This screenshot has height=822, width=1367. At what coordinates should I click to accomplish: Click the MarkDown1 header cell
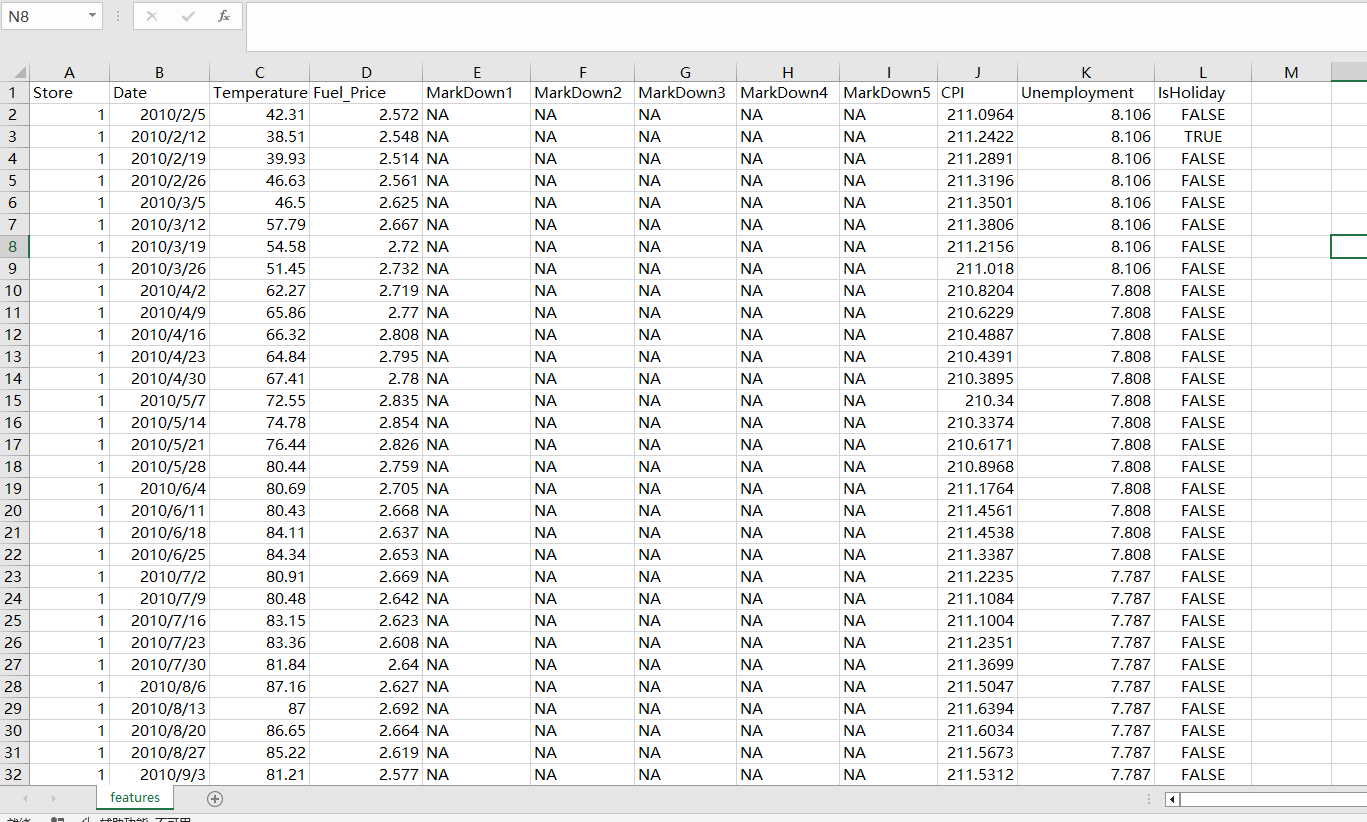point(477,92)
